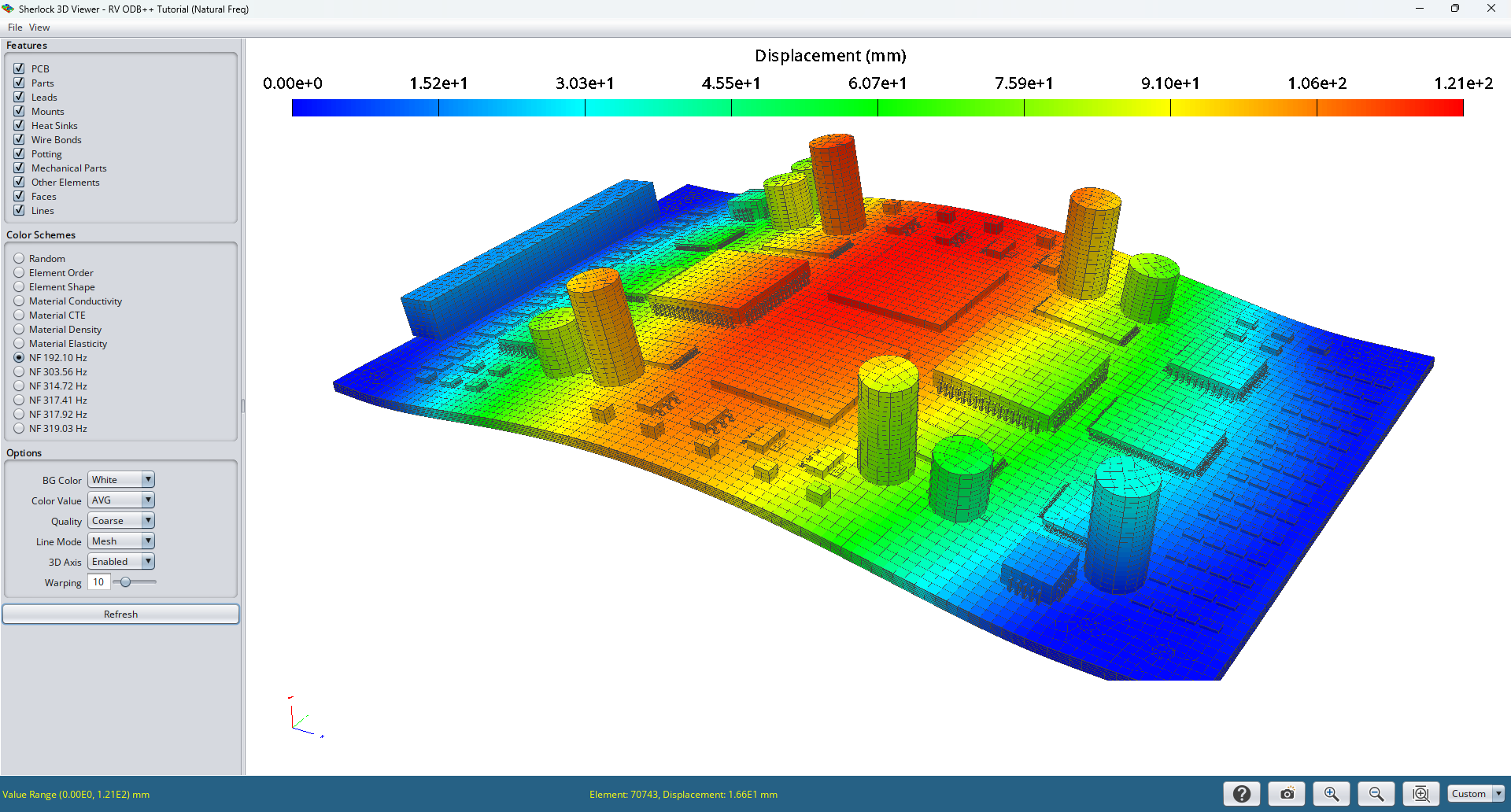The width and height of the screenshot is (1511, 812).
Task: Uncheck the PCB feature checkbox
Action: coord(19,68)
